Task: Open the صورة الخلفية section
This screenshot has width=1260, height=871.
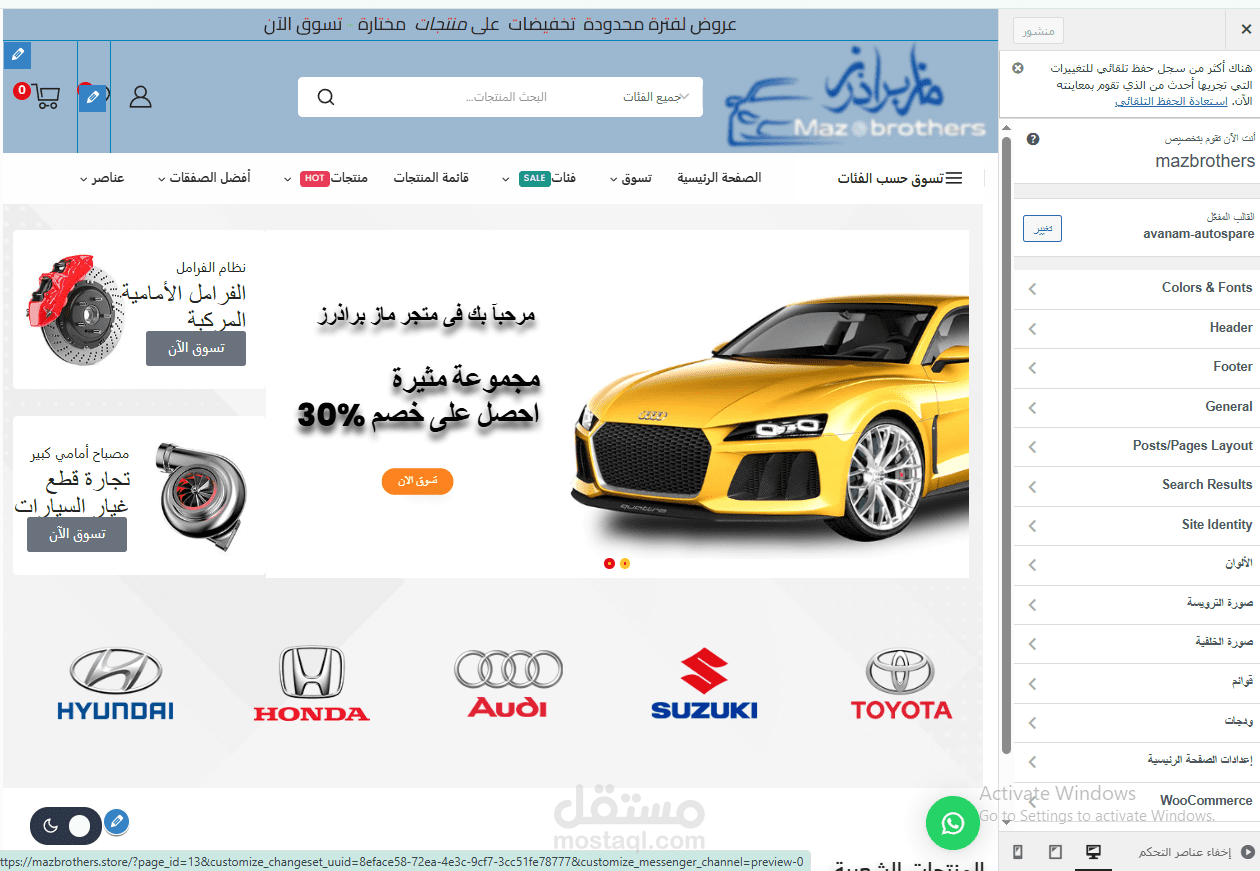Action: click(x=1136, y=642)
